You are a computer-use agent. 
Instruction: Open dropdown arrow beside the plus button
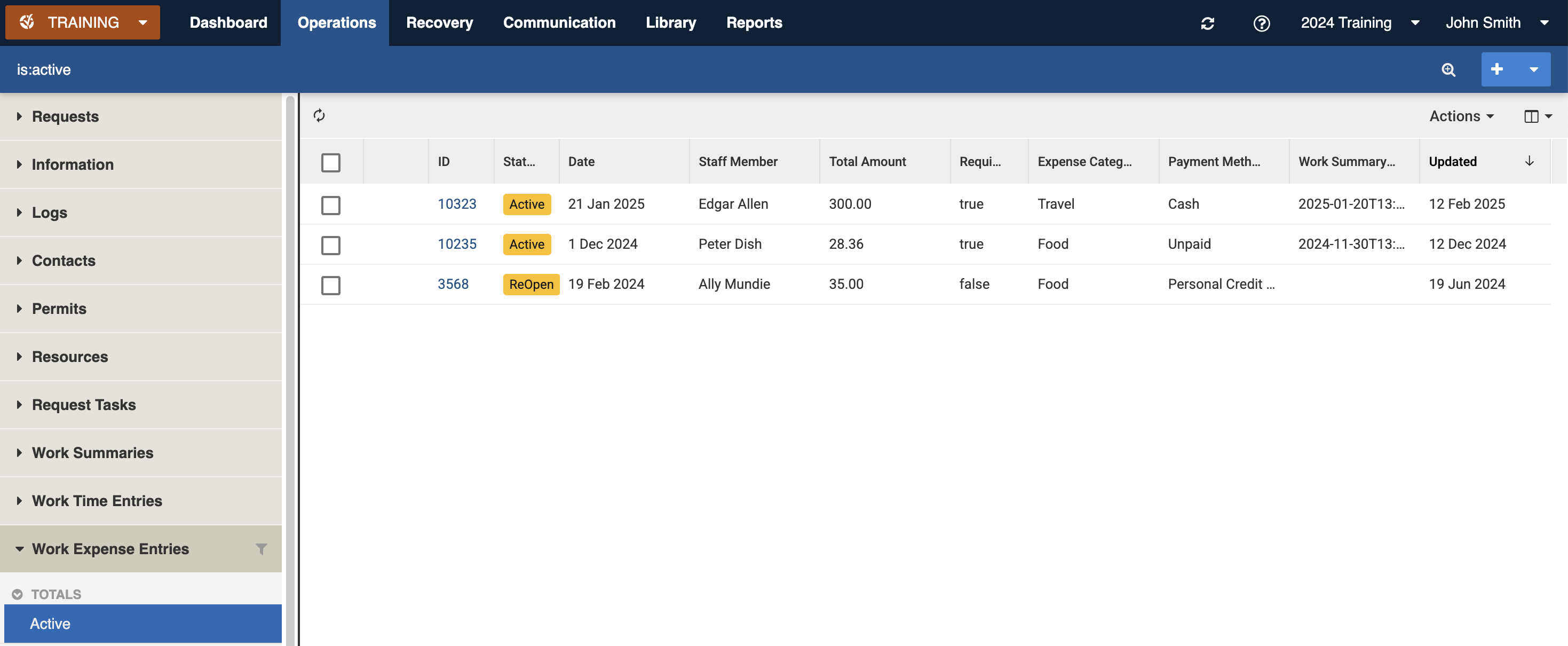pyautogui.click(x=1533, y=69)
